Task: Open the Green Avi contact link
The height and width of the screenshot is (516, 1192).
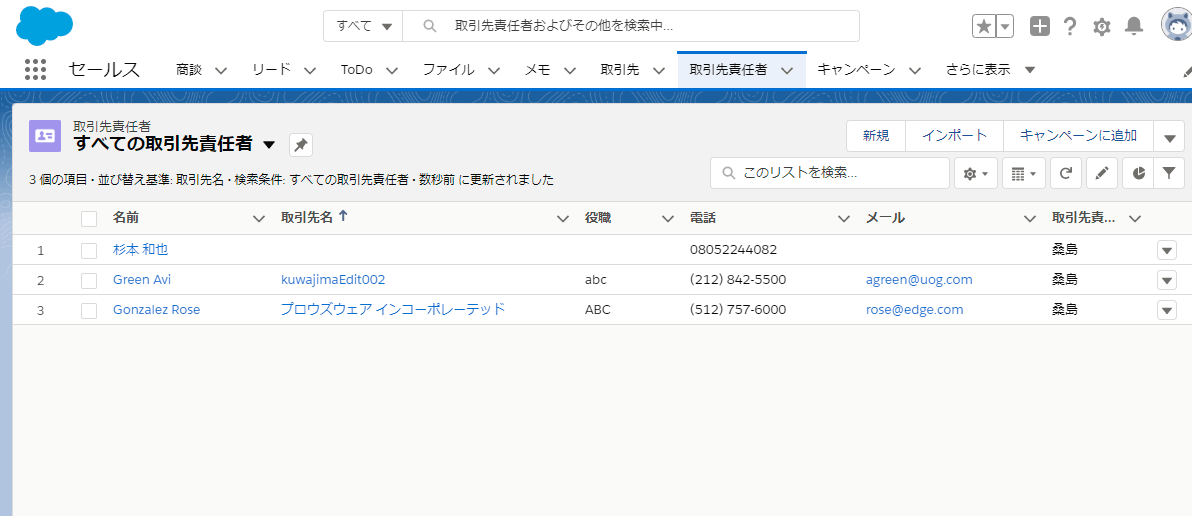Action: [x=142, y=280]
